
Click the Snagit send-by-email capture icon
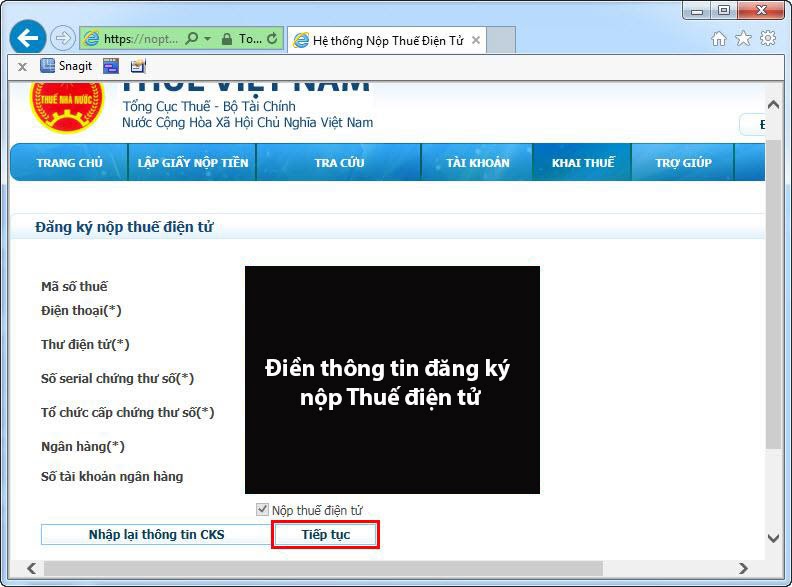coord(137,66)
